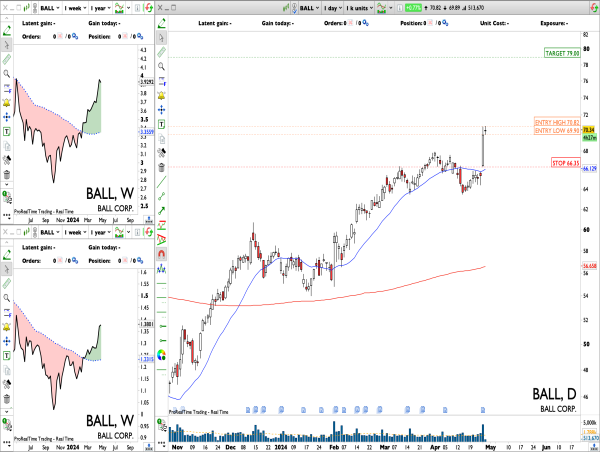
Task: Select the green arrow drawing tool
Action: 161,210
